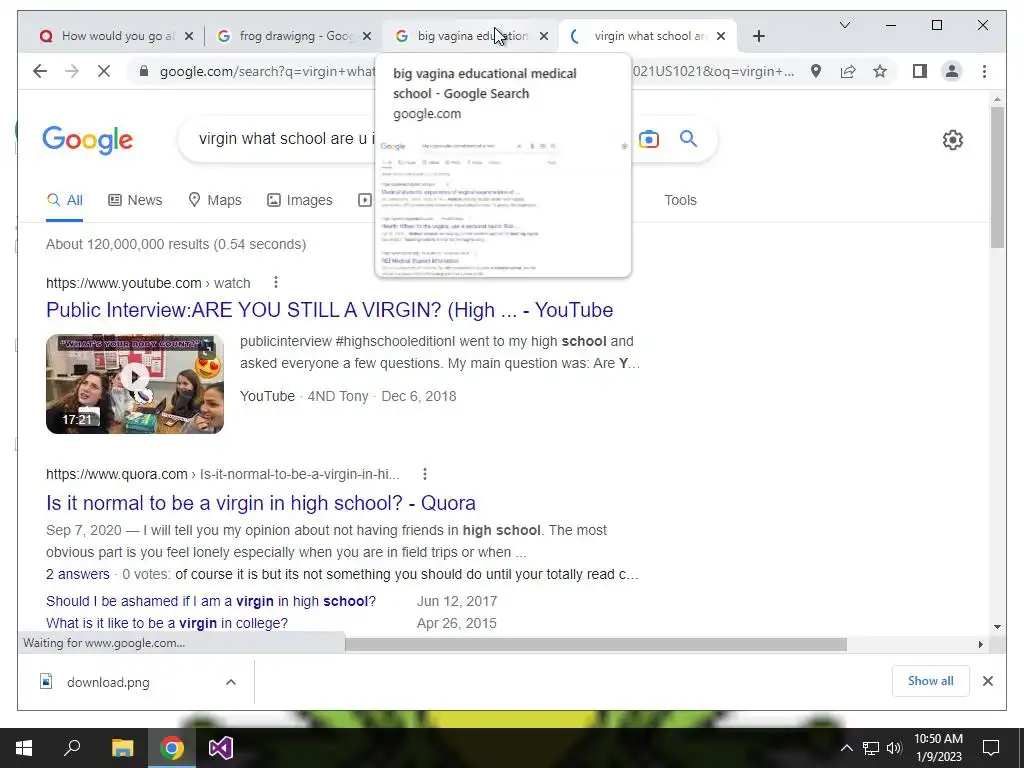Image resolution: width=1024 pixels, height=768 pixels.
Task: Click the Google search input field
Action: pyautogui.click(x=287, y=139)
